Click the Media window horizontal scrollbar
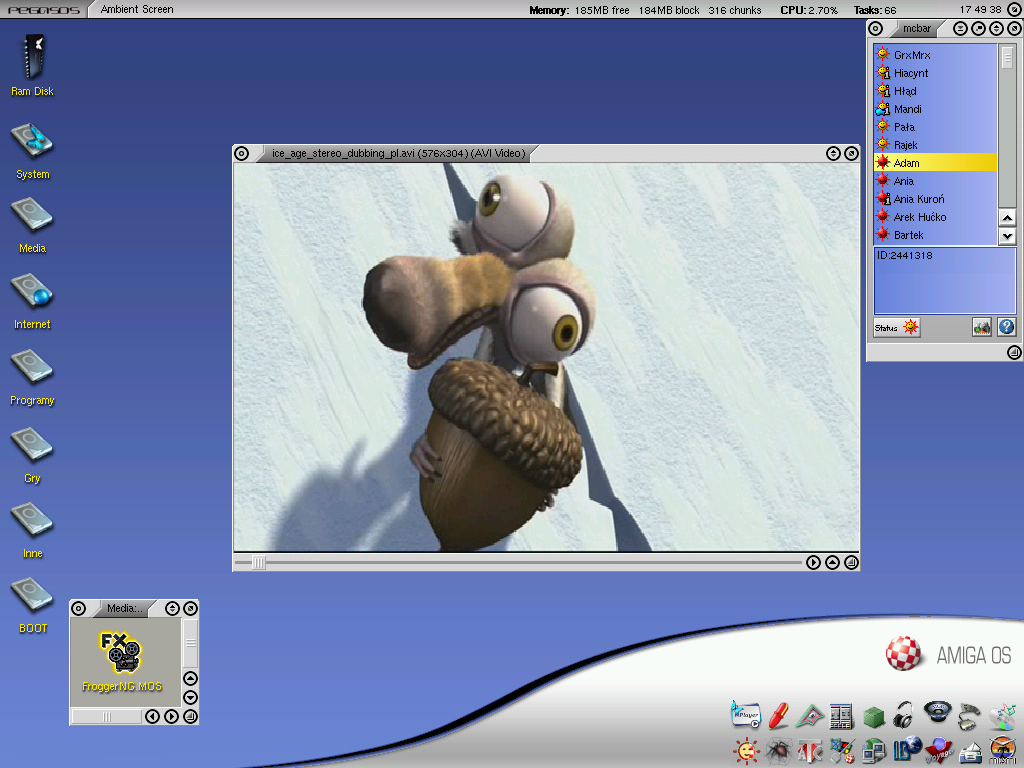Image resolution: width=1024 pixels, height=768 pixels. (106, 716)
